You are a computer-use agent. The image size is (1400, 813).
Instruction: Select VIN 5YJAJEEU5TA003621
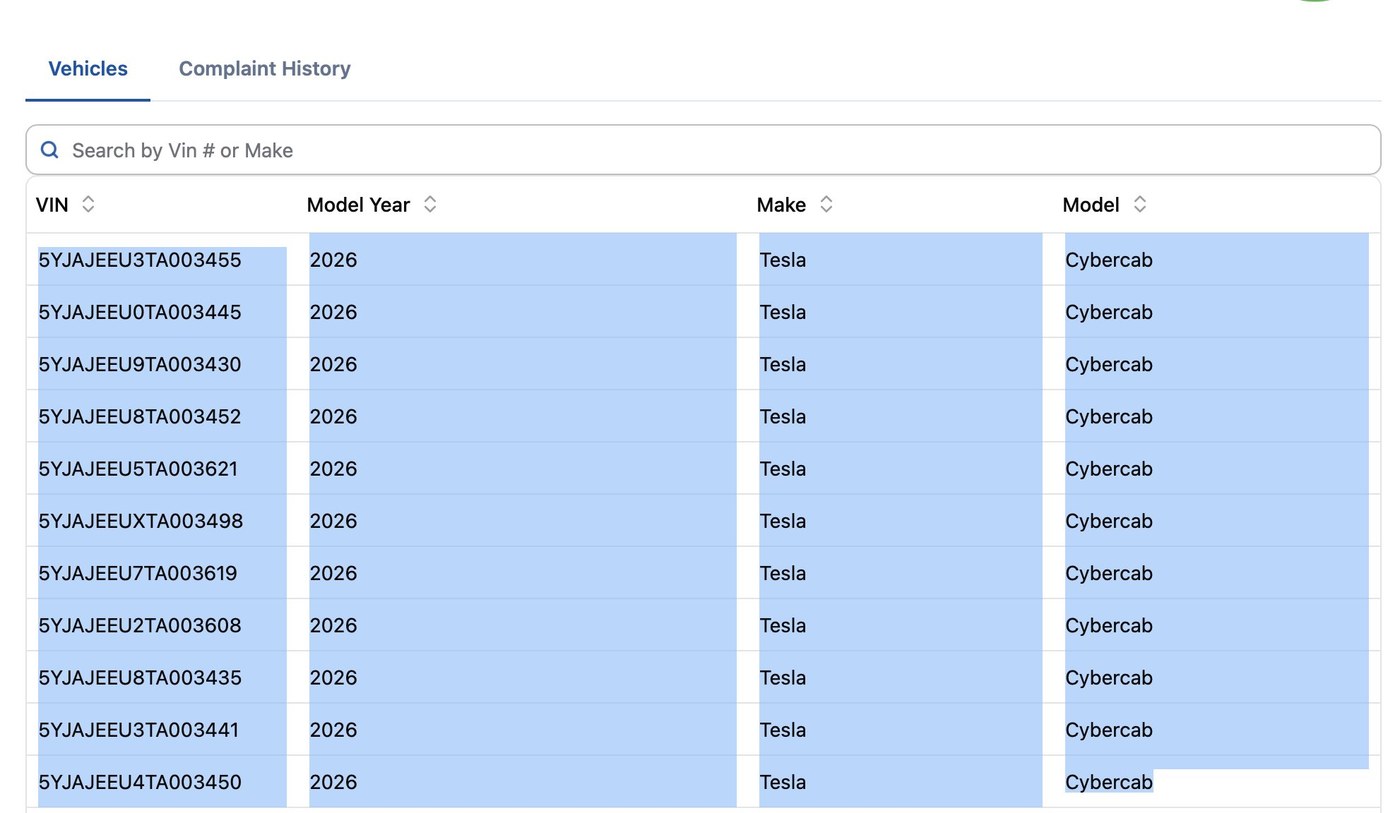(138, 468)
